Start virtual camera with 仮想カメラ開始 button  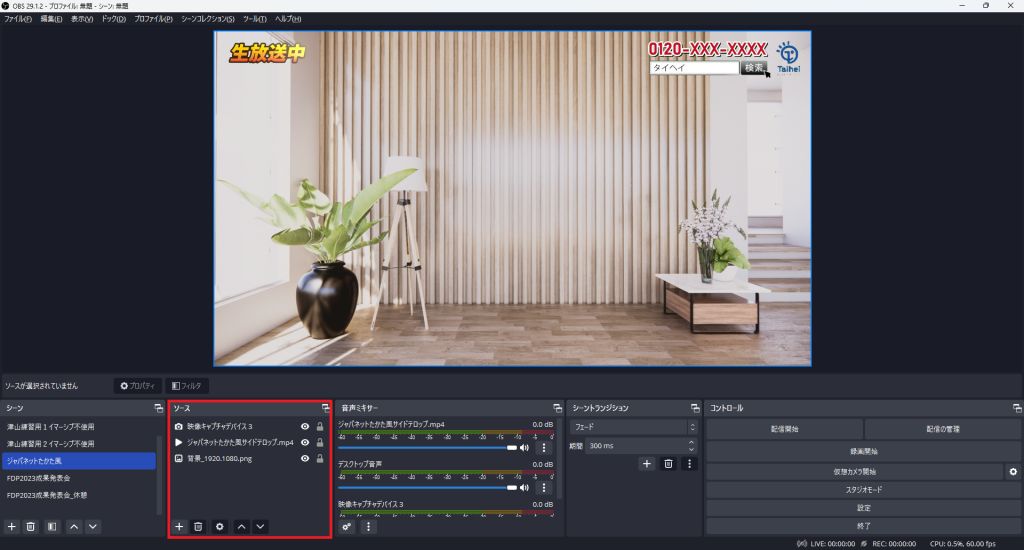click(x=855, y=472)
